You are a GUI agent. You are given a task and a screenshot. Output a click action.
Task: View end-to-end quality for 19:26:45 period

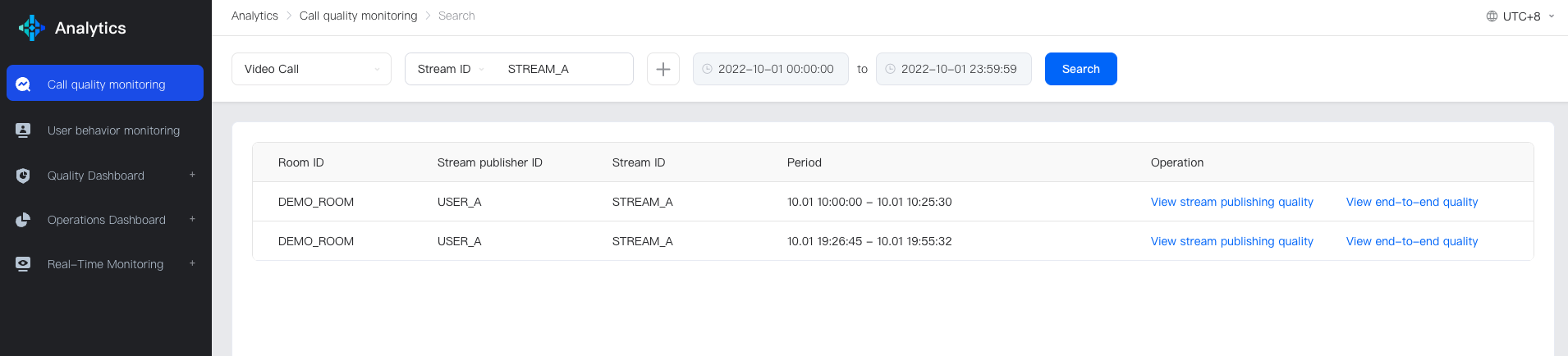coord(1411,241)
